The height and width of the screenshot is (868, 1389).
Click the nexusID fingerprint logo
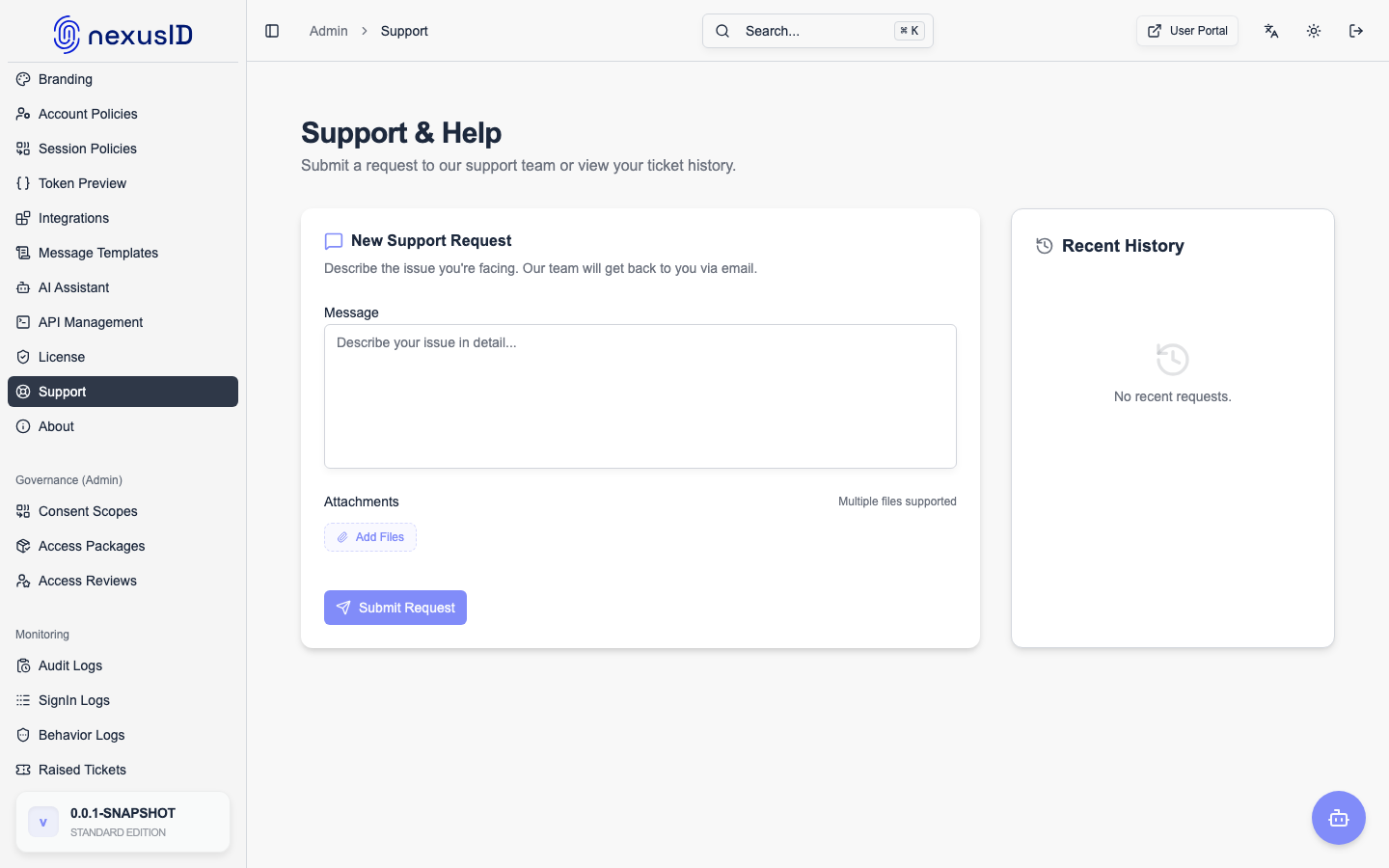click(x=67, y=35)
